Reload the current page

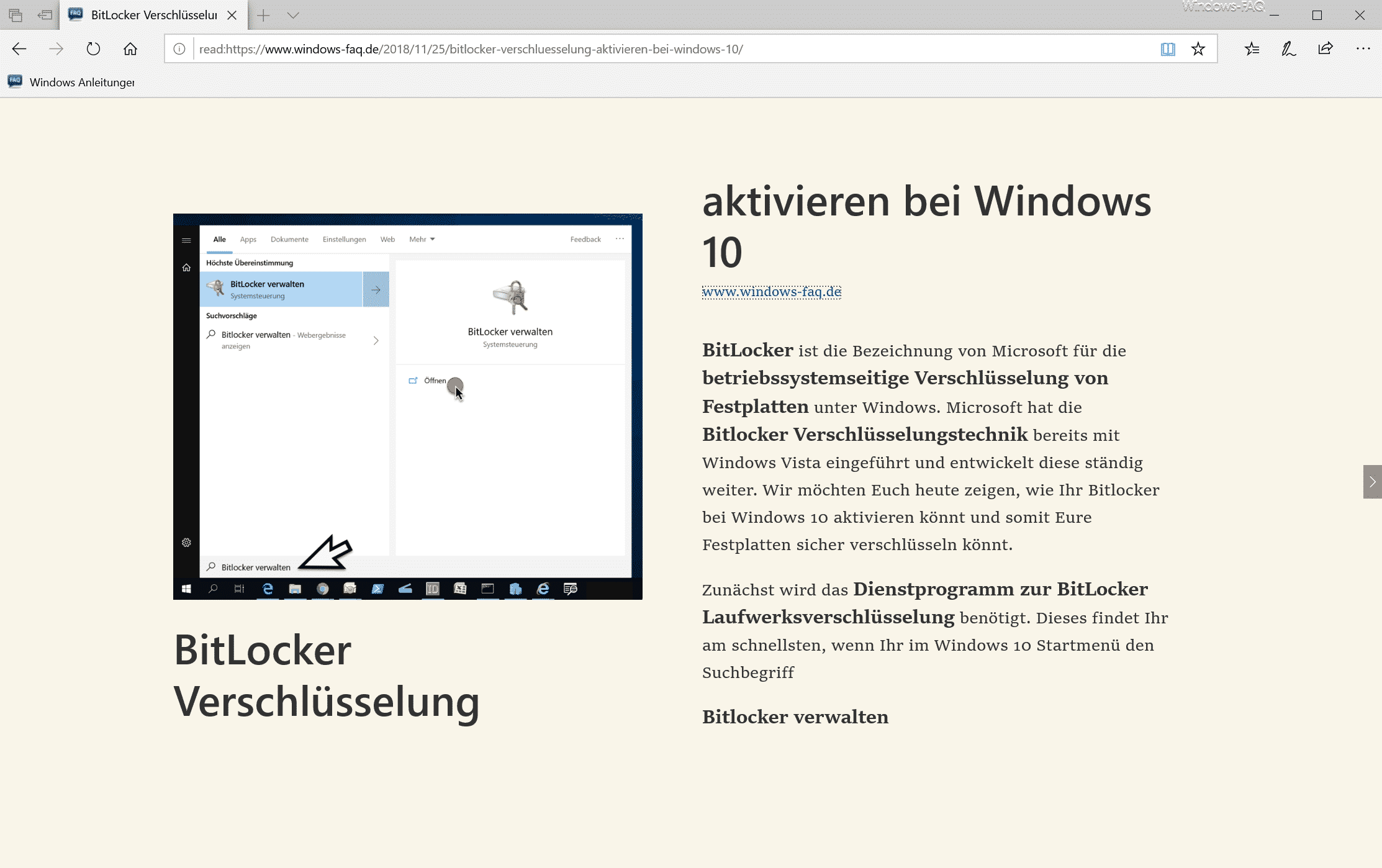pos(93,49)
